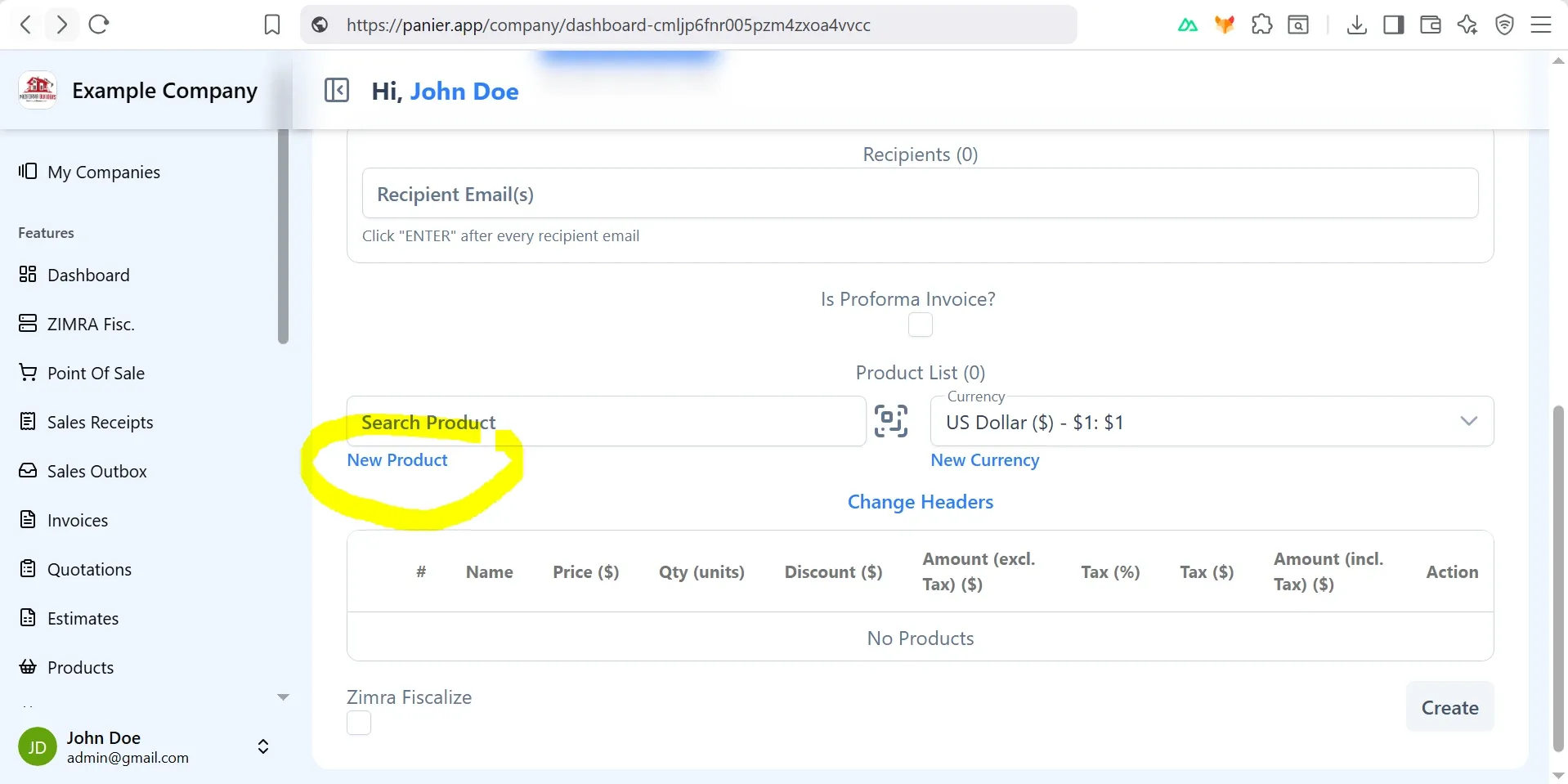Open the orange fox extension icon
1568x784 pixels.
tap(1225, 25)
